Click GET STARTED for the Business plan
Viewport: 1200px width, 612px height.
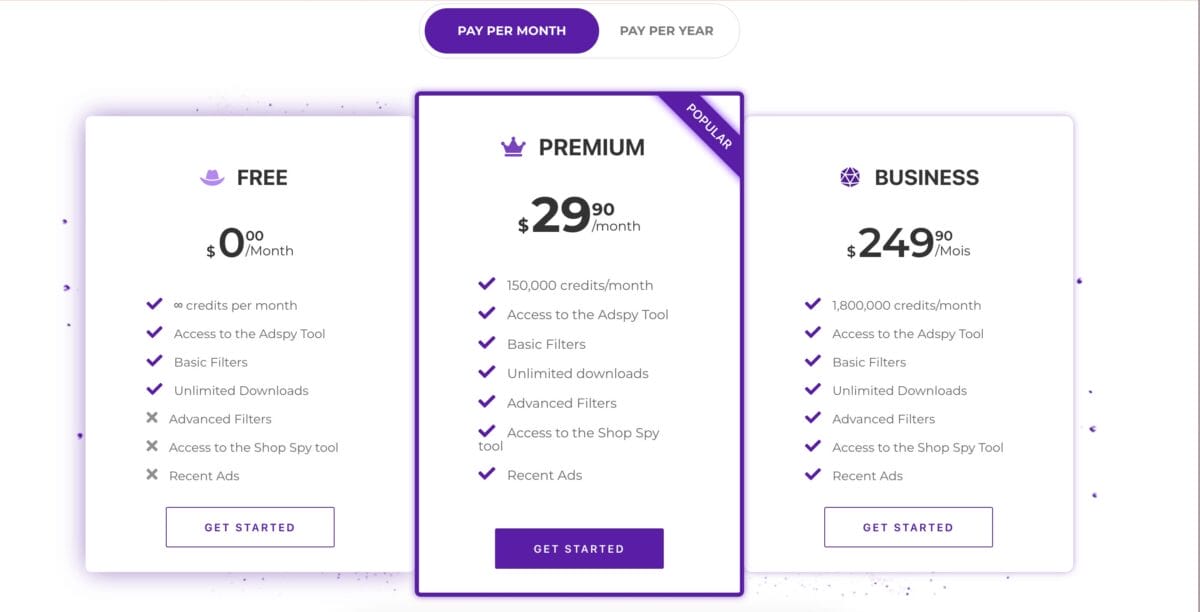point(908,527)
